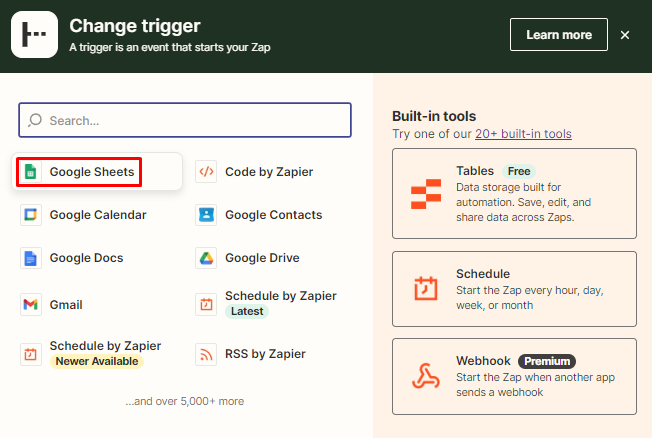The image size is (652, 438).
Task: Select Google Sheets as trigger app
Action: click(x=97, y=172)
